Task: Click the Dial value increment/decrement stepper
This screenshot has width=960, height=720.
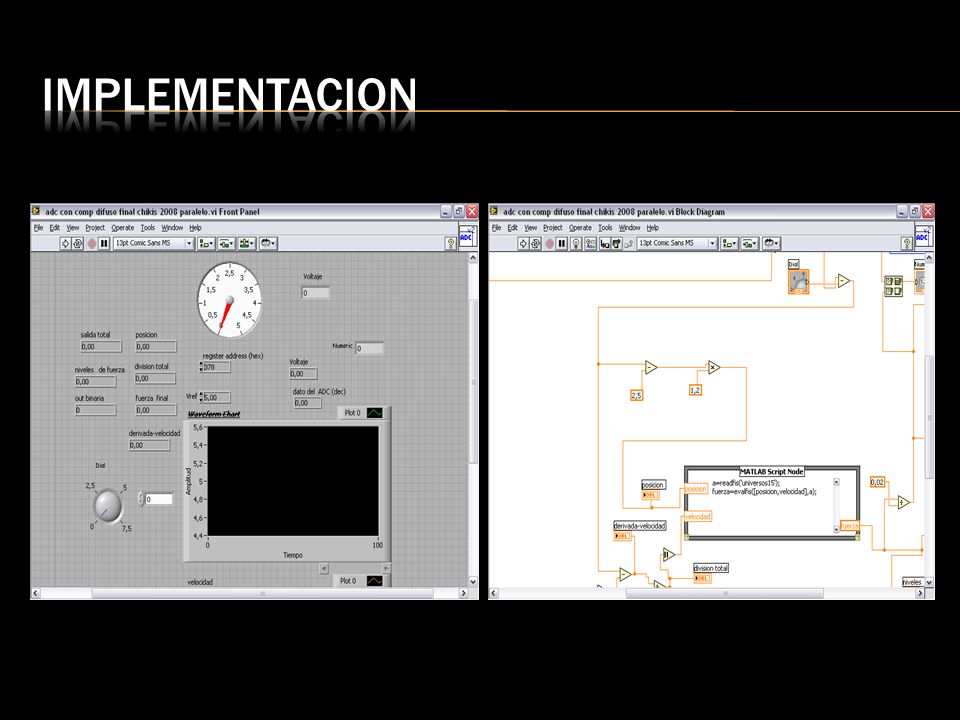Action: 141,499
